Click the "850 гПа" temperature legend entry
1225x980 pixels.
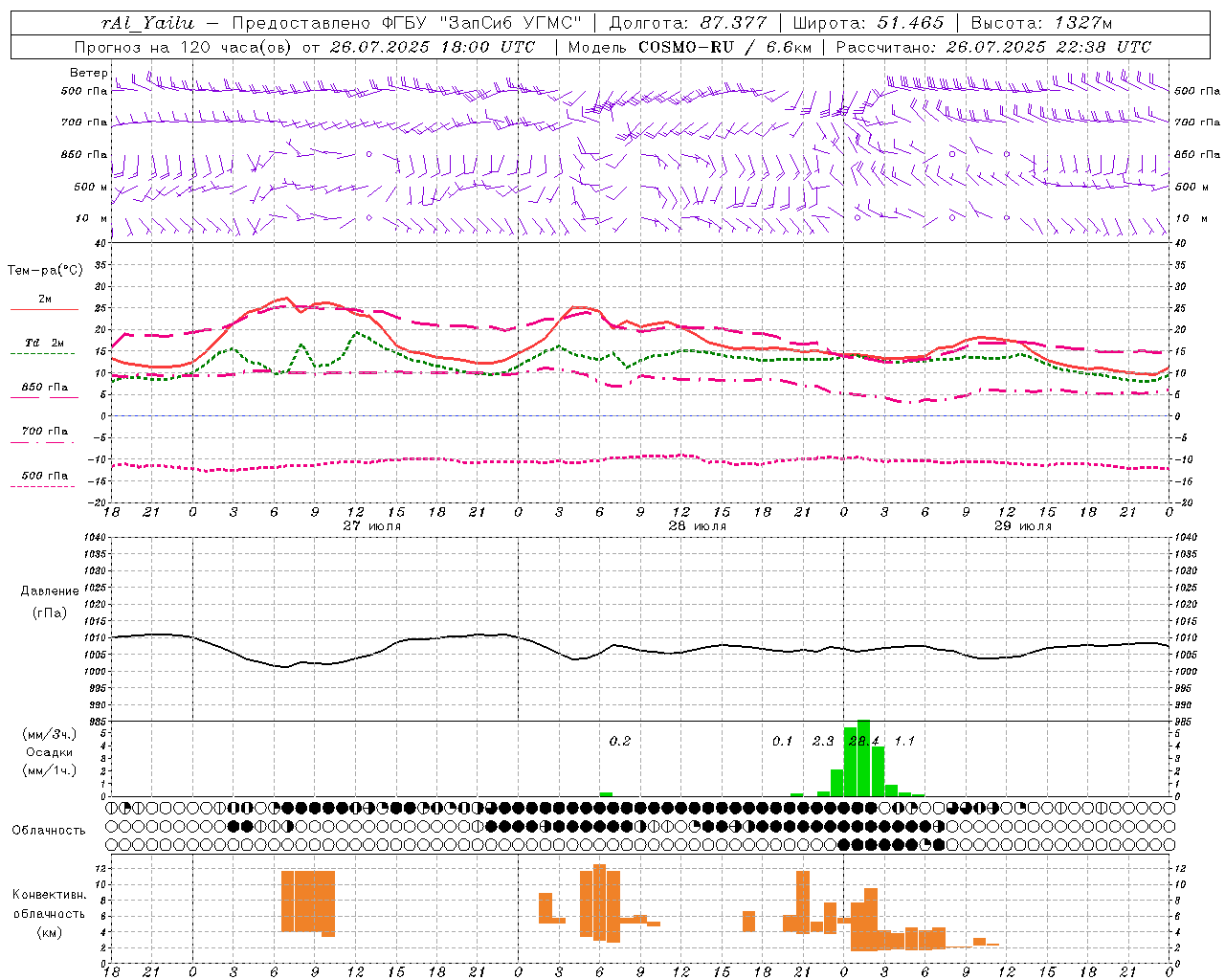45,388
